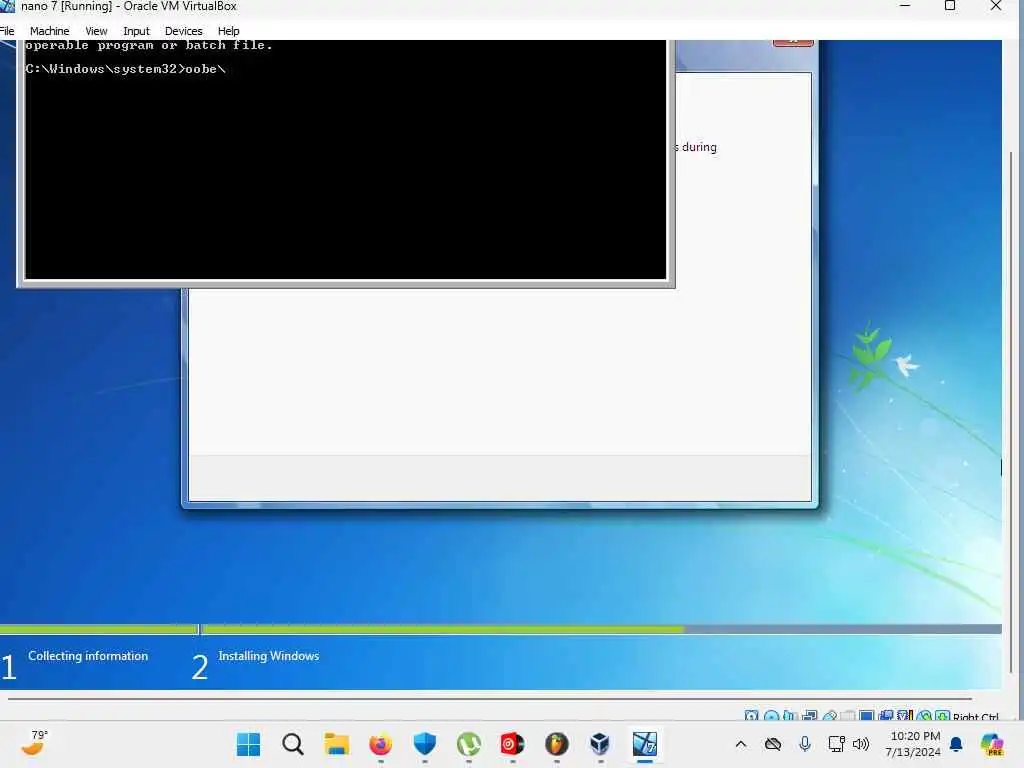The image size is (1024, 768).
Task: Click the Installing Windows progress bar
Action: click(x=601, y=629)
